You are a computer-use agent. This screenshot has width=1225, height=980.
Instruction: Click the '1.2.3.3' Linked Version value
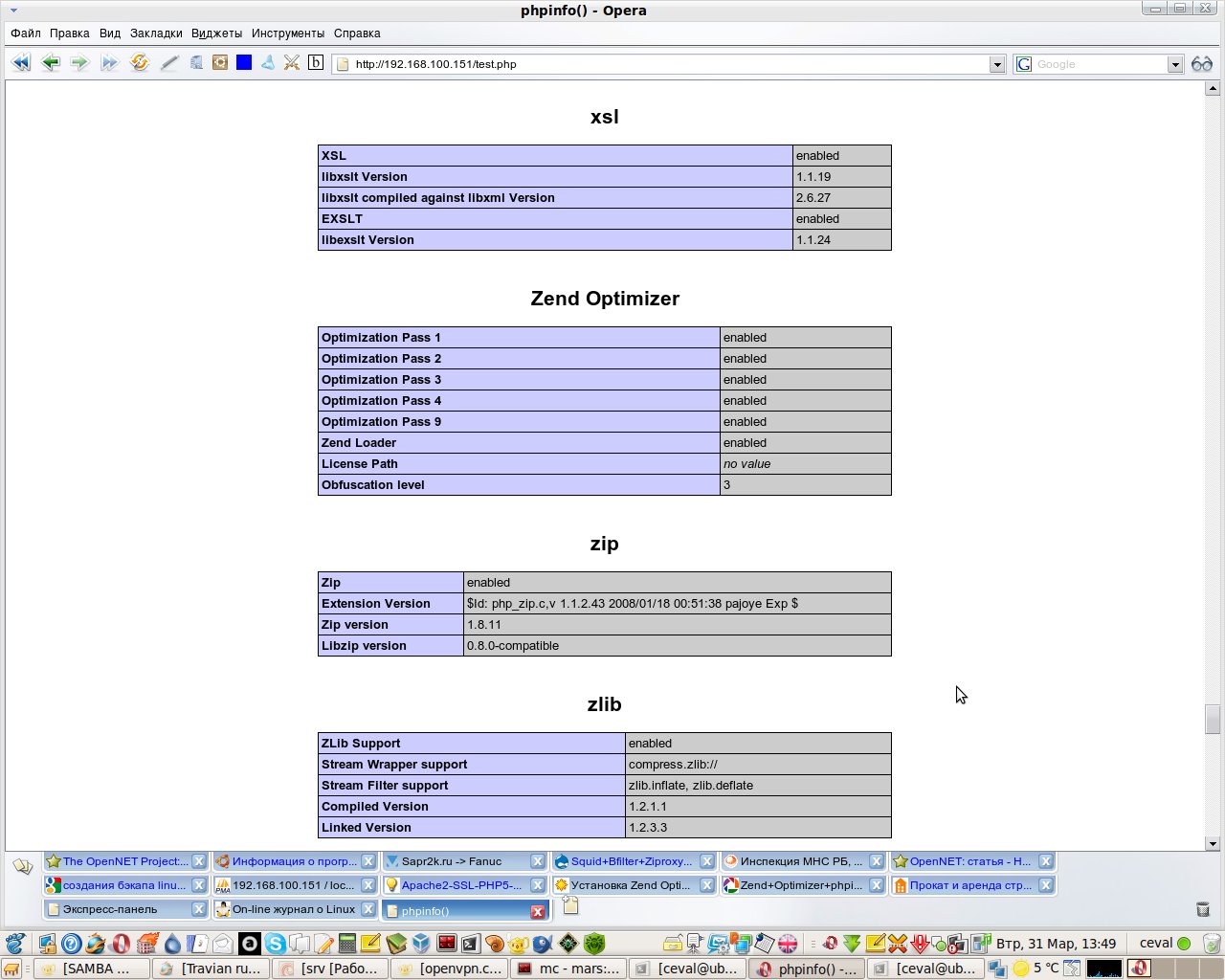click(x=648, y=827)
